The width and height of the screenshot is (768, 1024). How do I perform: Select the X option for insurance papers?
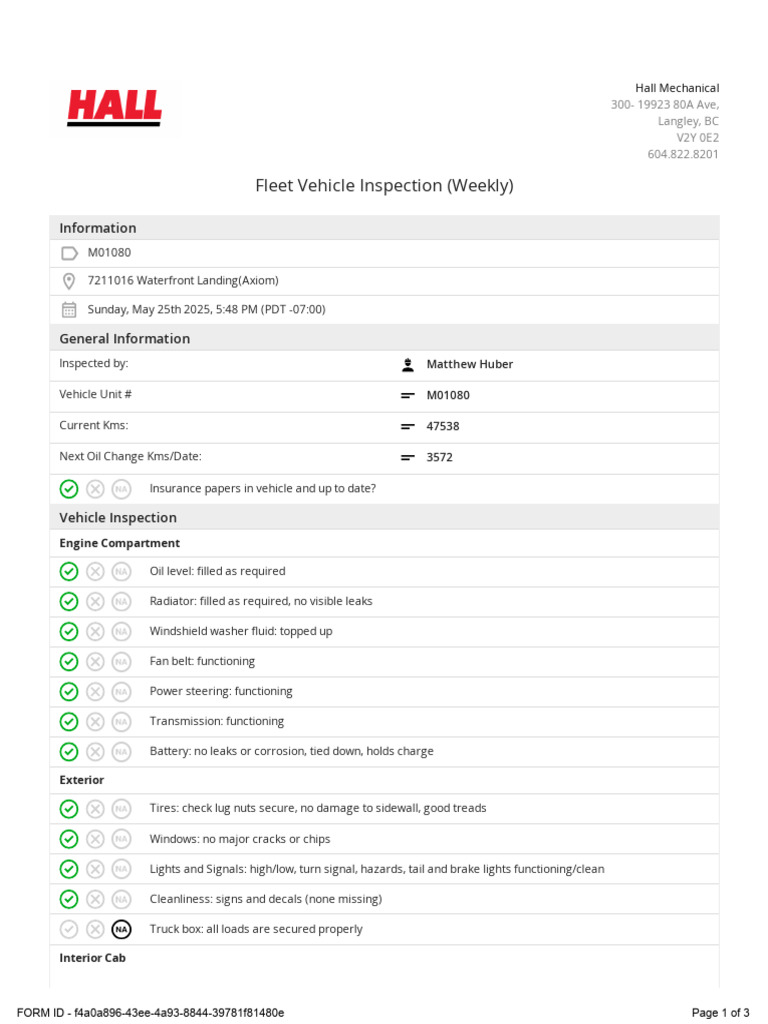pyautogui.click(x=95, y=489)
